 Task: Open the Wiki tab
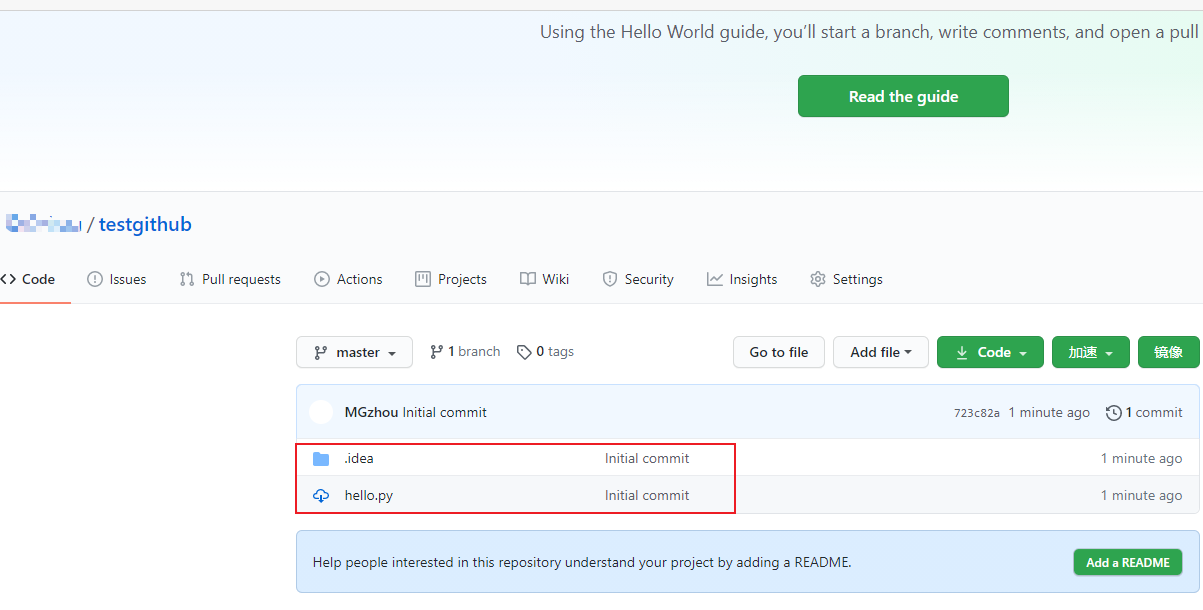pos(545,279)
